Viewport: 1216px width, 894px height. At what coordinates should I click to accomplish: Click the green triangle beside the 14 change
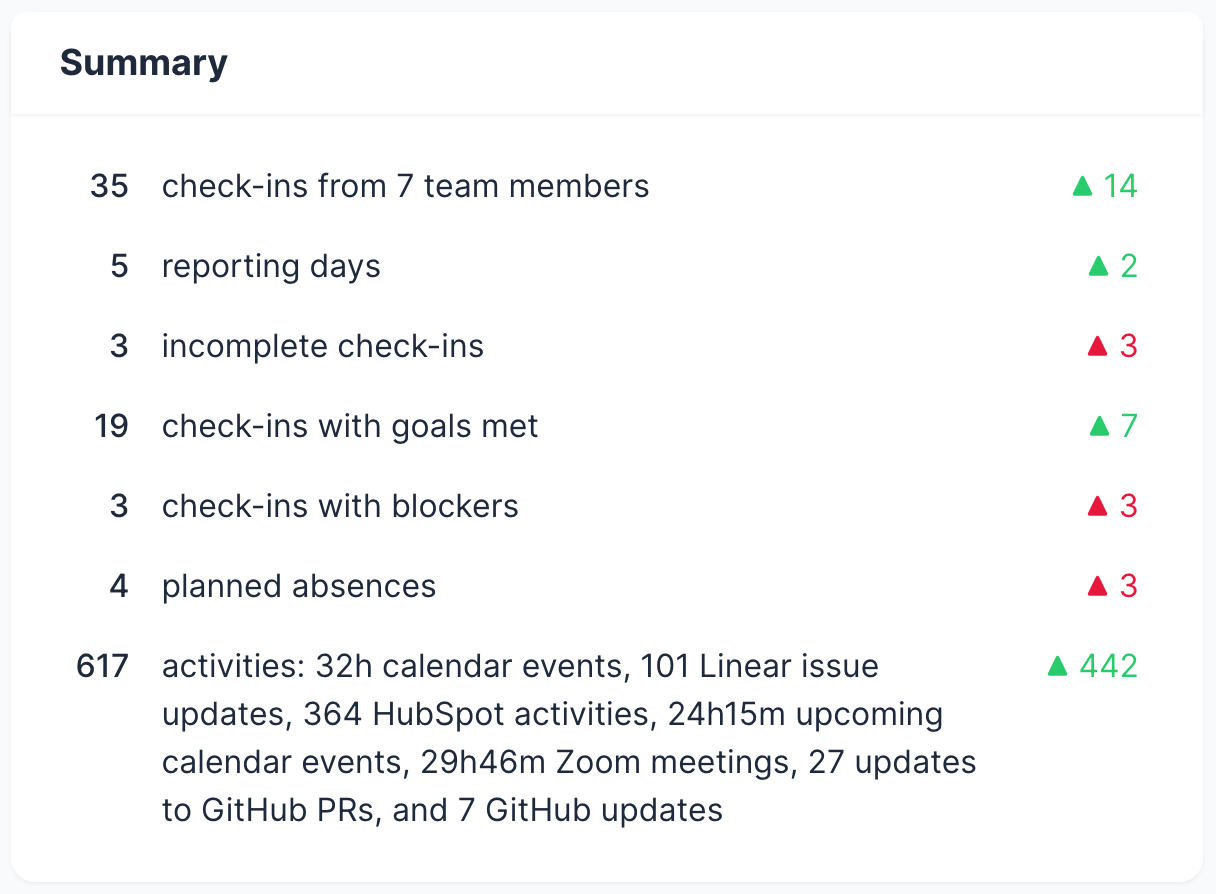tap(1081, 186)
